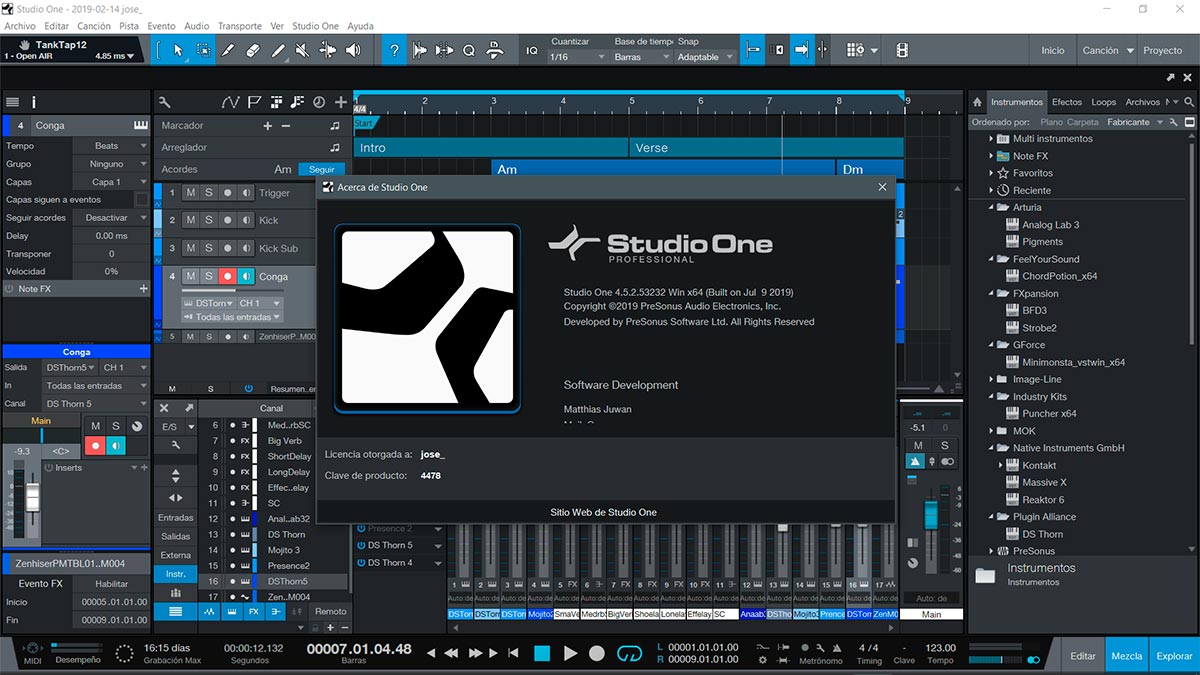Image resolution: width=1200 pixels, height=675 pixels.
Task: Click the browser search magnifier icon
Action: coord(1189,102)
